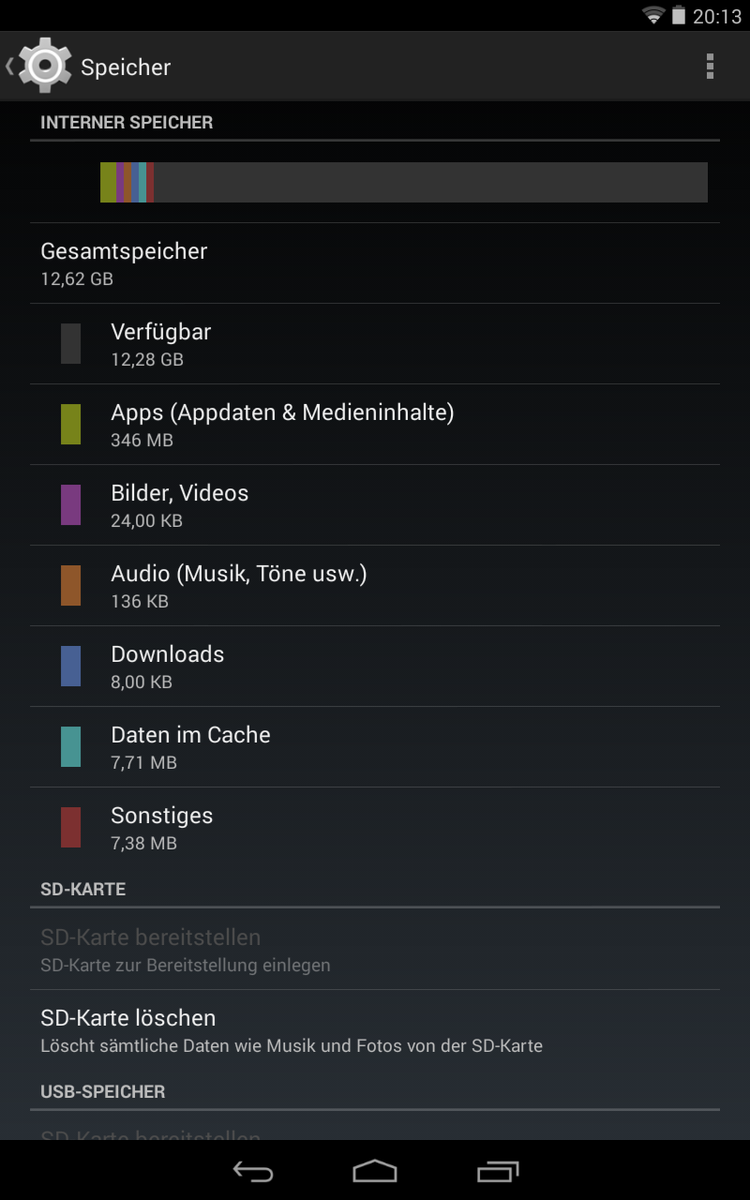Tap the Wi-Fi status icon

pyautogui.click(x=654, y=15)
